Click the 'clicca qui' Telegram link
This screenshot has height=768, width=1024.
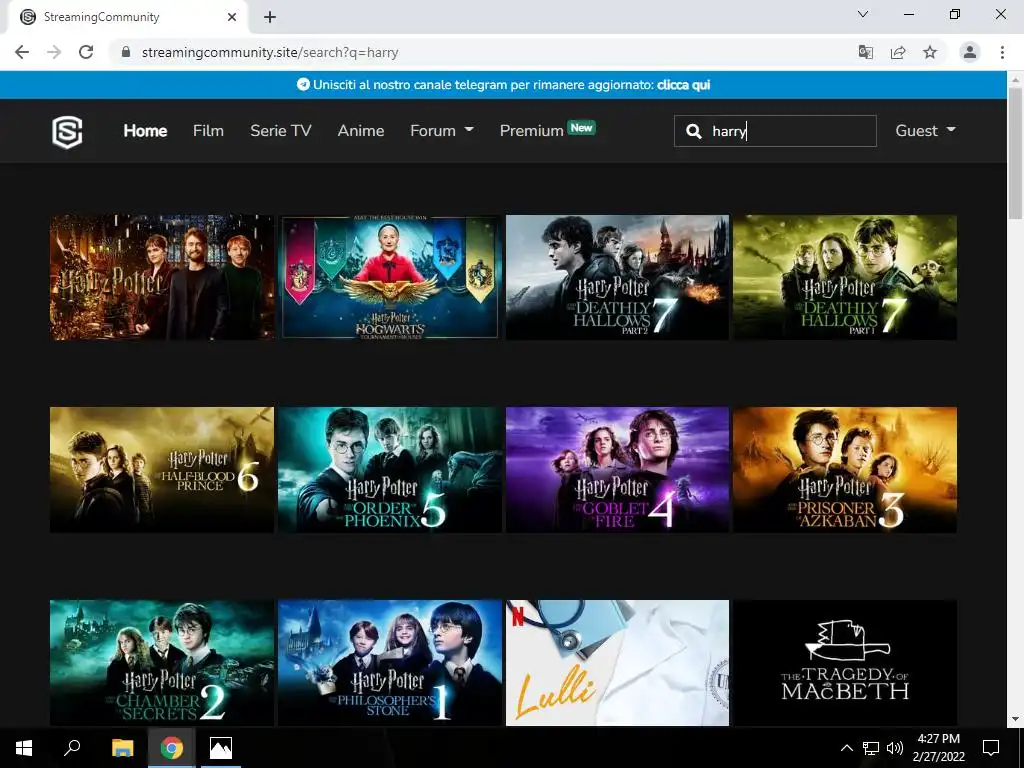click(x=683, y=85)
